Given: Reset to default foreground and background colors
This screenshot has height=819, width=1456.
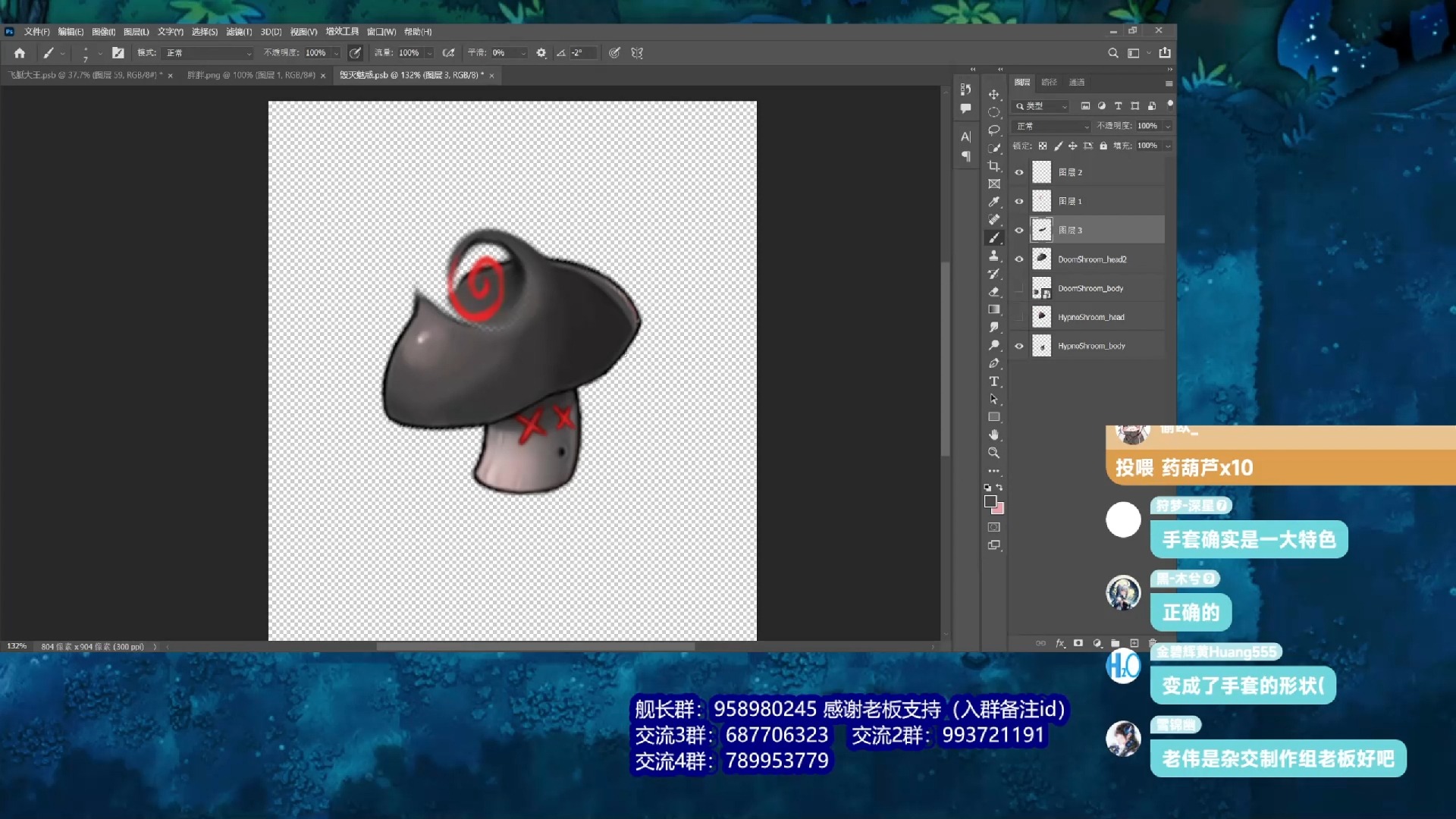Looking at the screenshot, I should [x=987, y=488].
